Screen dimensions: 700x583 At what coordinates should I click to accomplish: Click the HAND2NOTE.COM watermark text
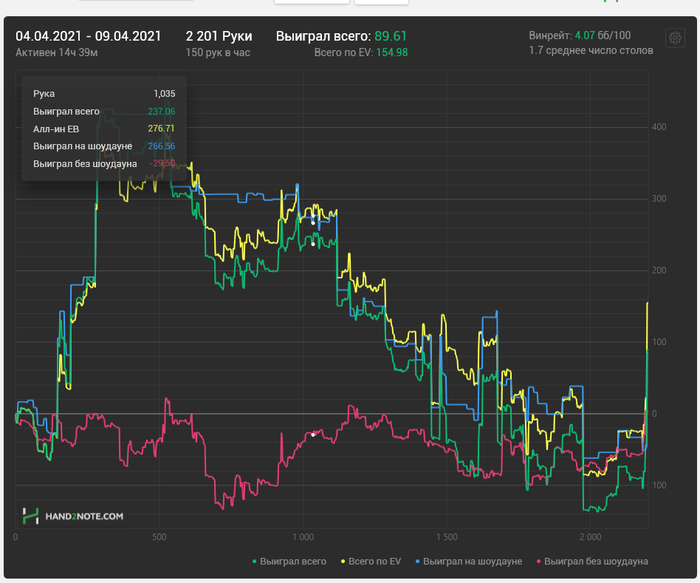[84, 517]
